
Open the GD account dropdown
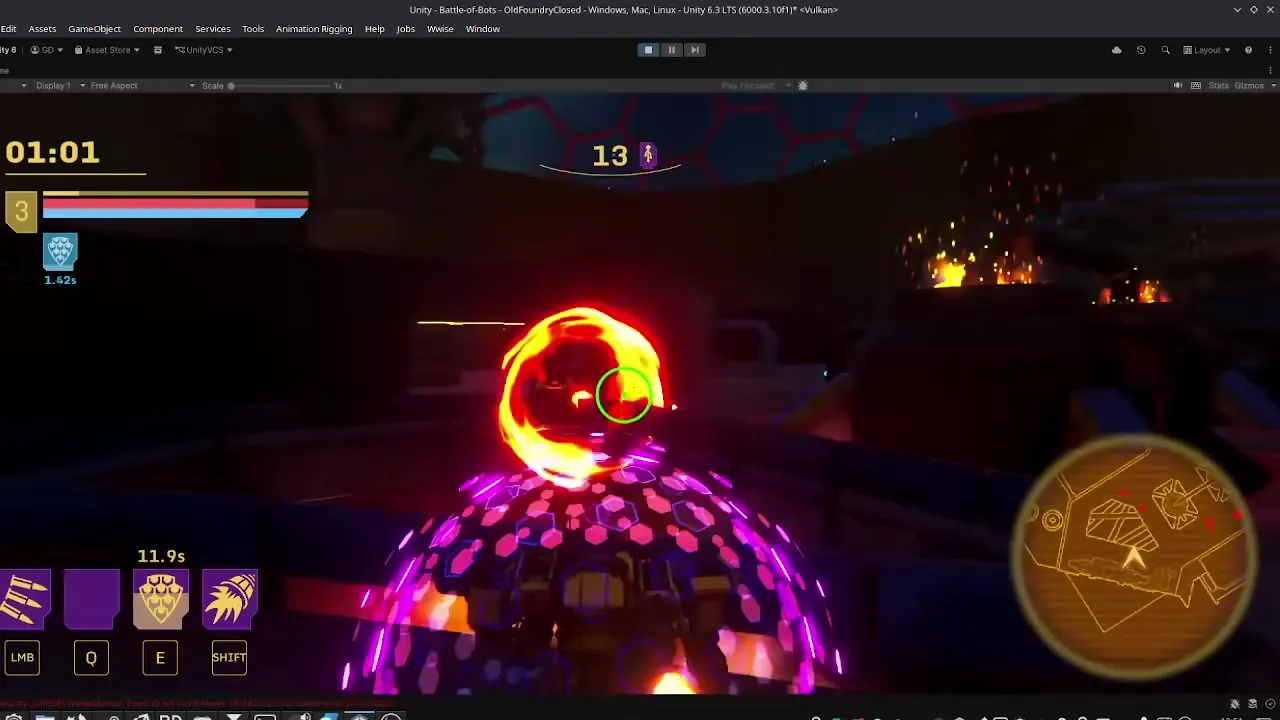point(46,50)
